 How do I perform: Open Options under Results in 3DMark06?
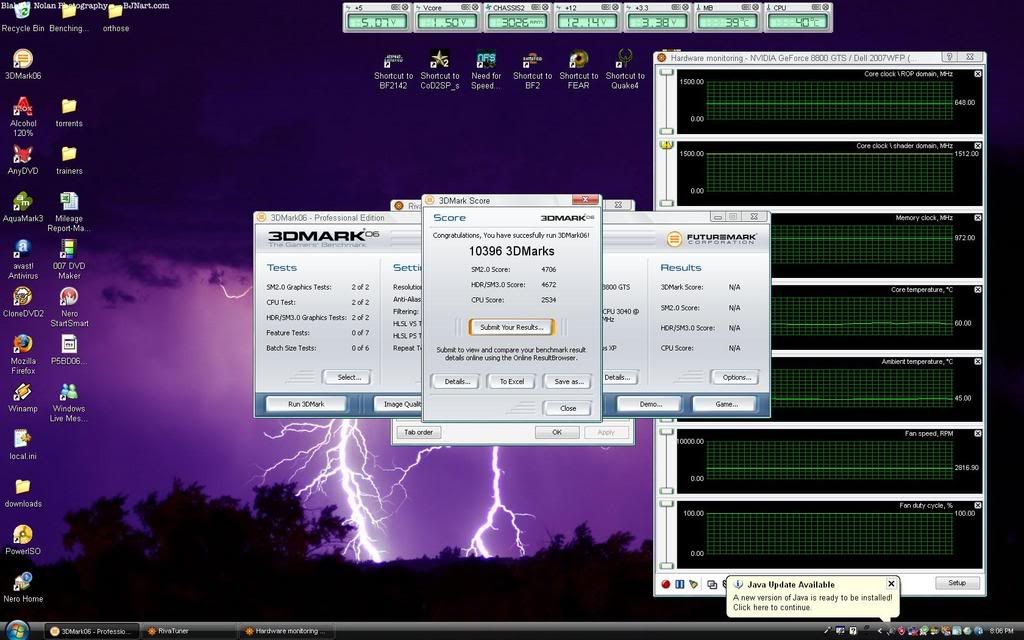[x=736, y=377]
